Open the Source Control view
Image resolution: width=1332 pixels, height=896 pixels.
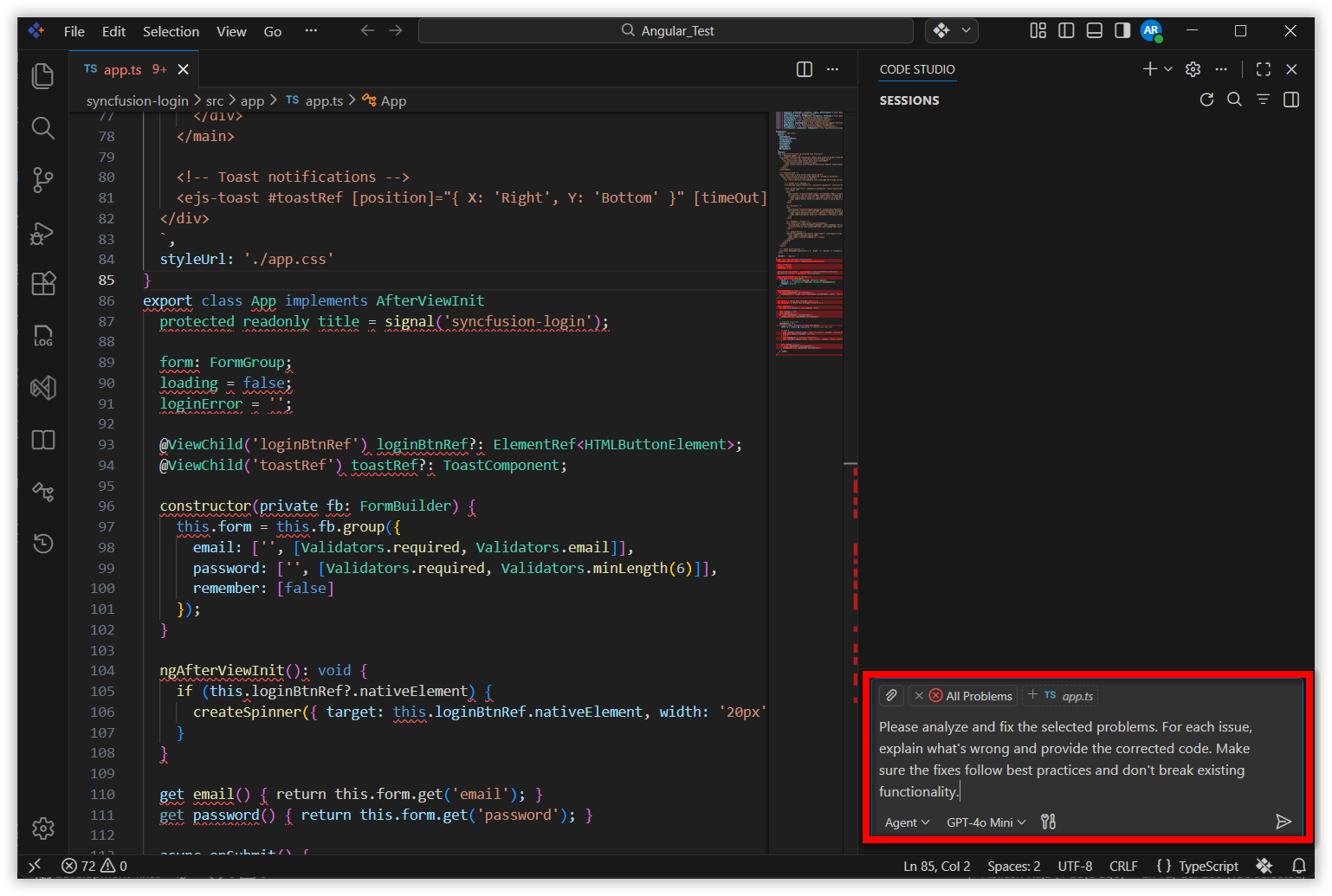[x=42, y=180]
